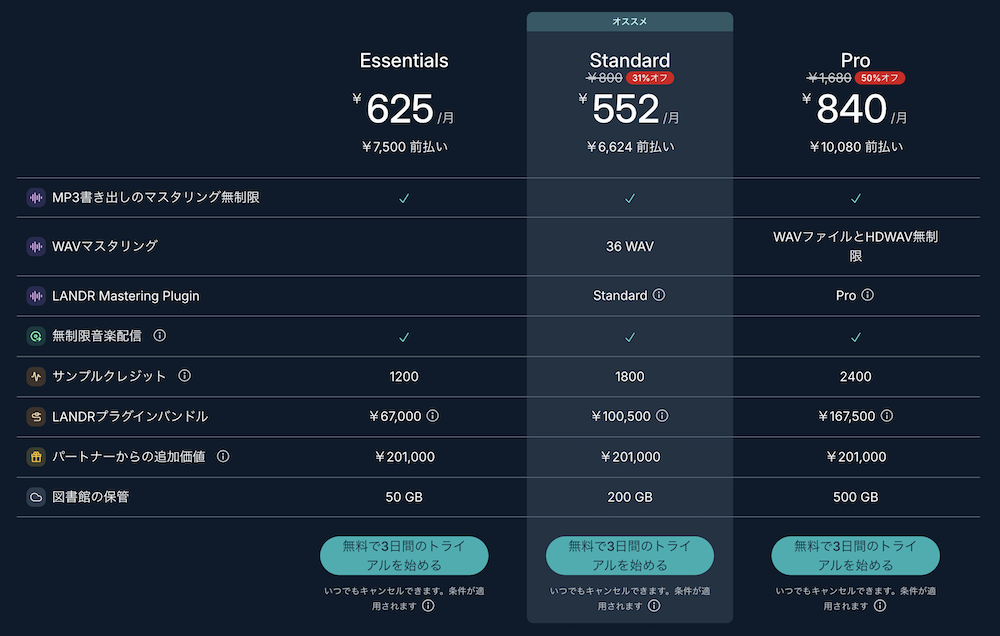The height and width of the screenshot is (636, 1000).
Task: Open info for ¥67,000 plugin bundle
Action: click(433, 417)
